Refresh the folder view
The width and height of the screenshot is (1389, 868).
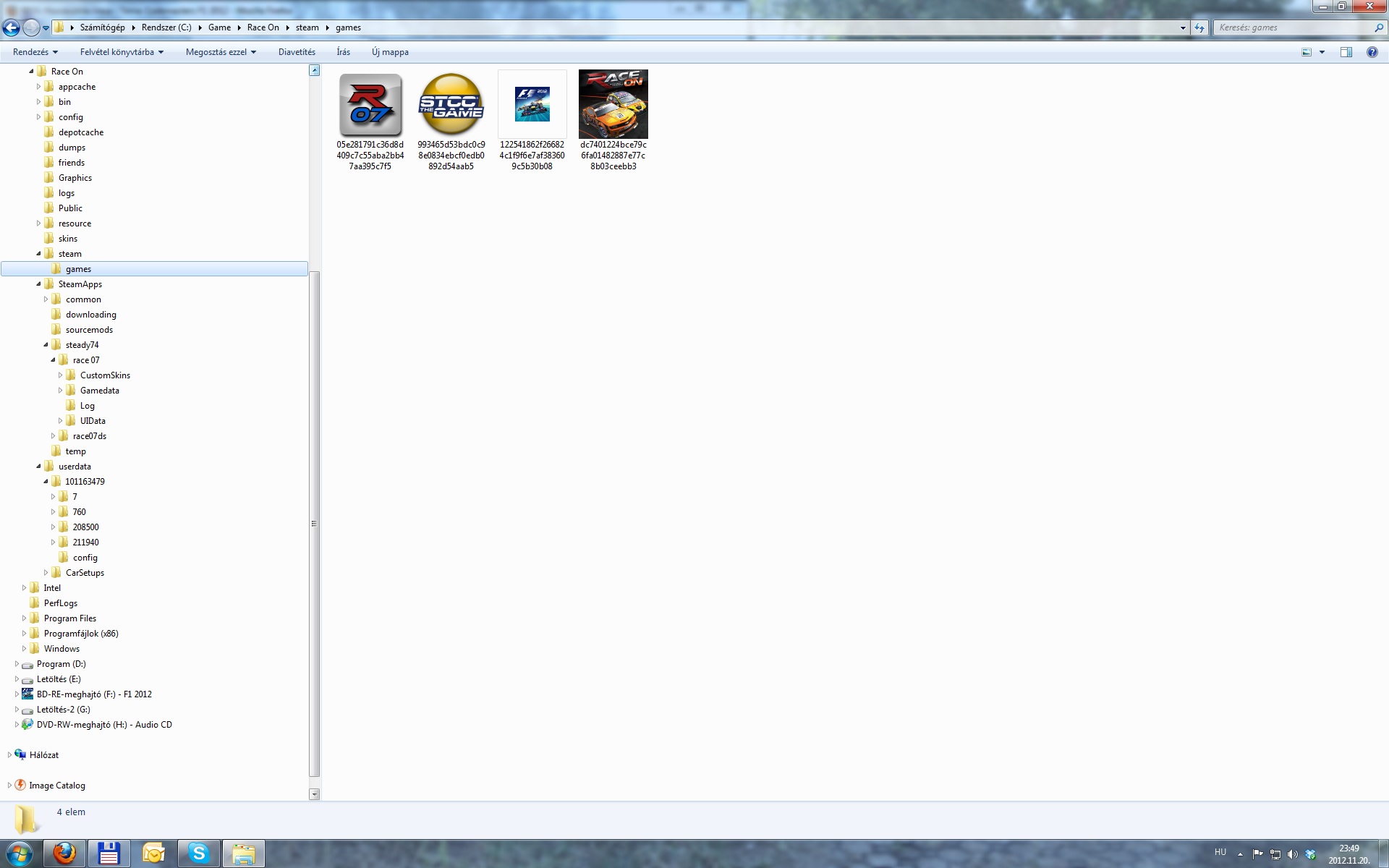pyautogui.click(x=1199, y=27)
